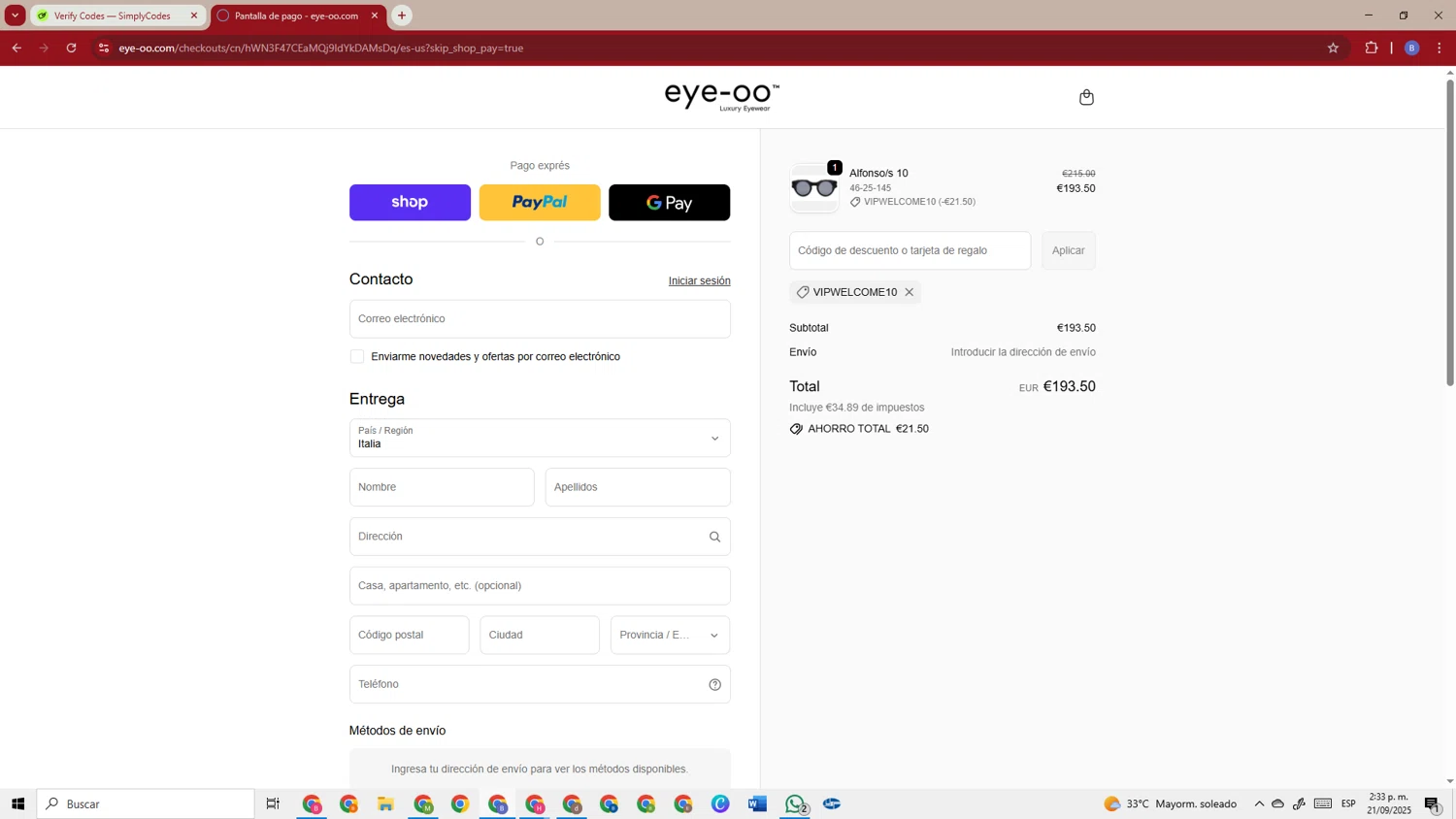
Task: Click the eye-oo logo in the header
Action: pos(721,96)
